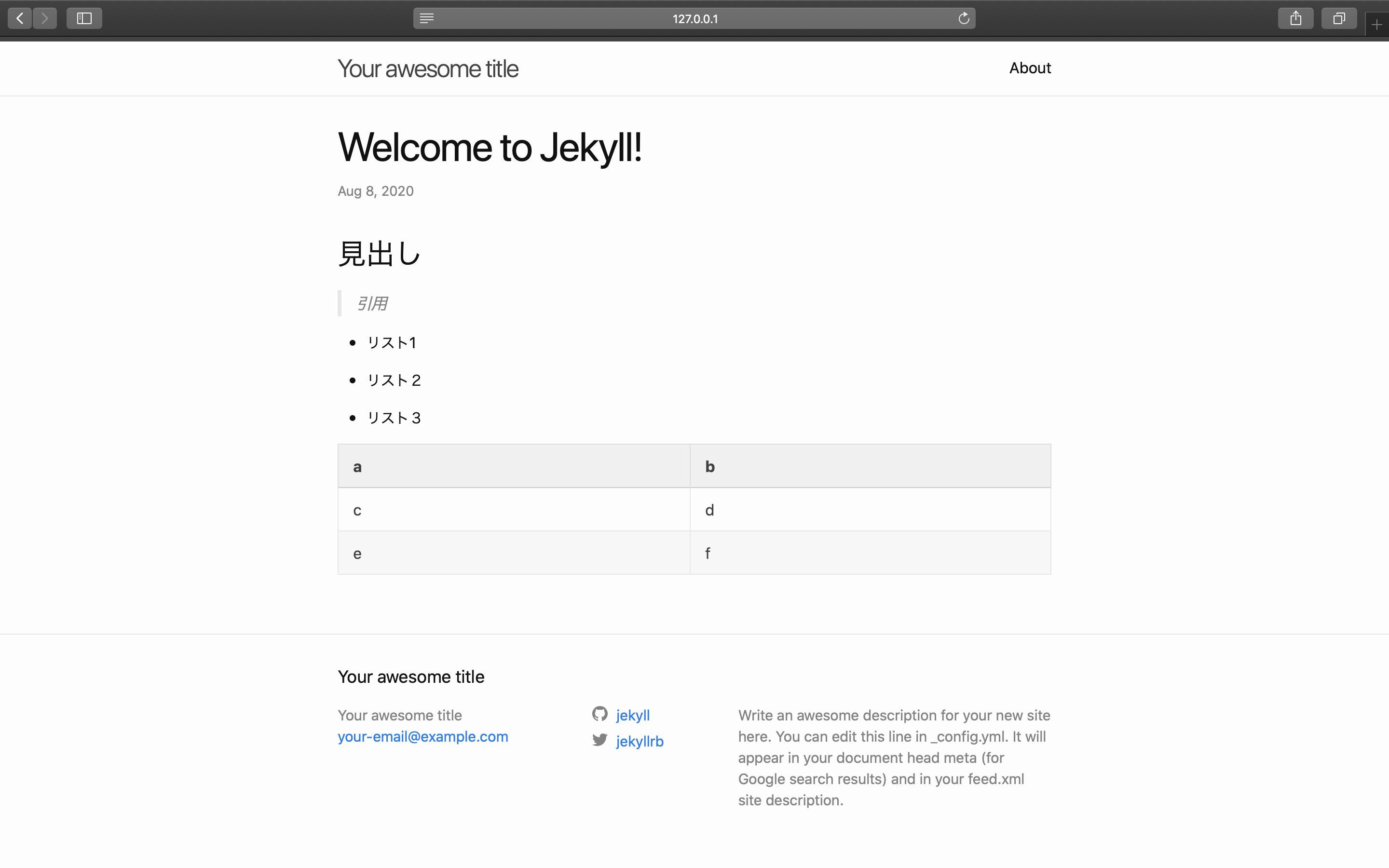Open the jekyll GitHub link
The width and height of the screenshot is (1389, 868).
point(632,715)
